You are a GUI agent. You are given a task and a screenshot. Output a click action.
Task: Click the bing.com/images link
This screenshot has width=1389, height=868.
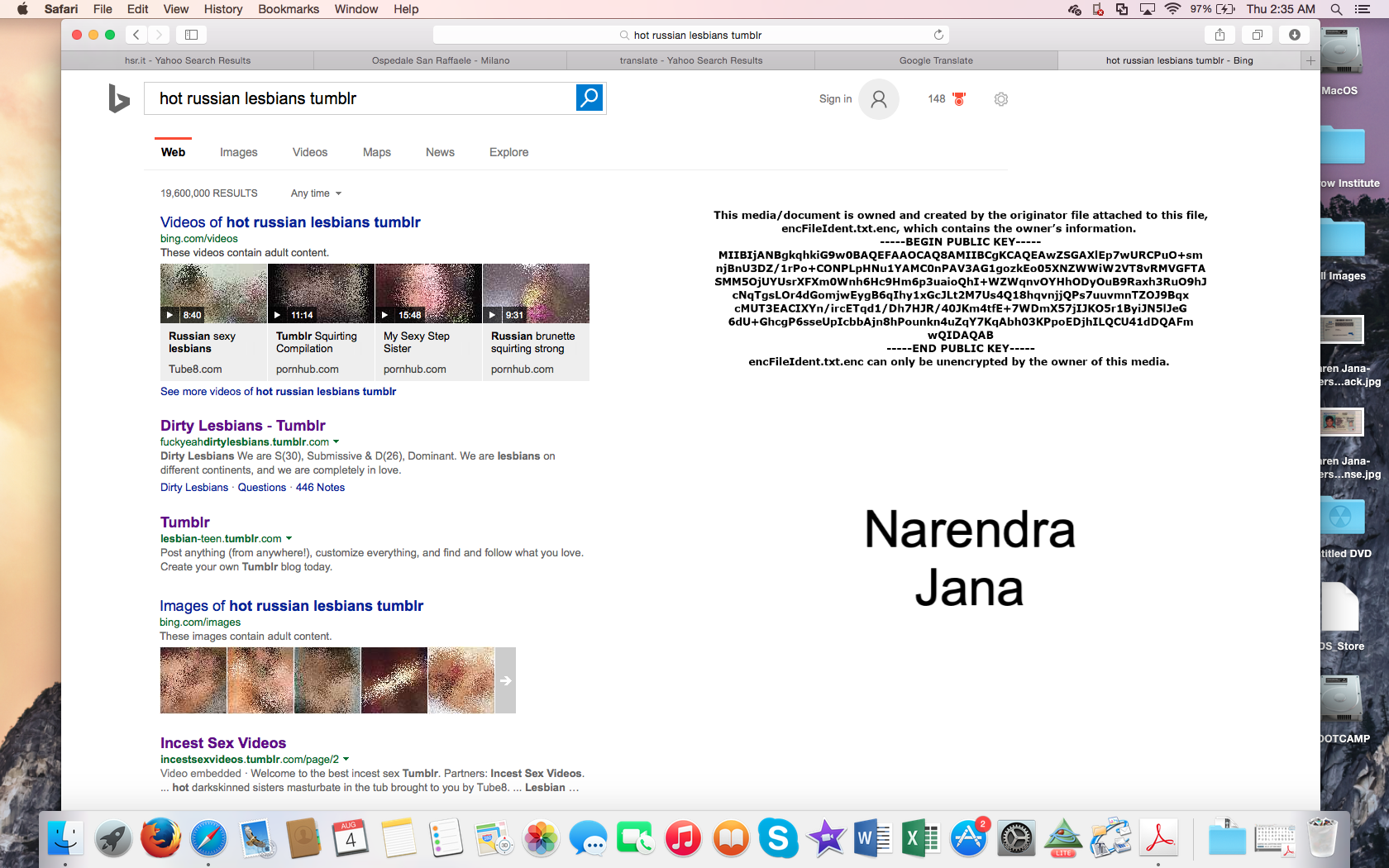pos(200,622)
